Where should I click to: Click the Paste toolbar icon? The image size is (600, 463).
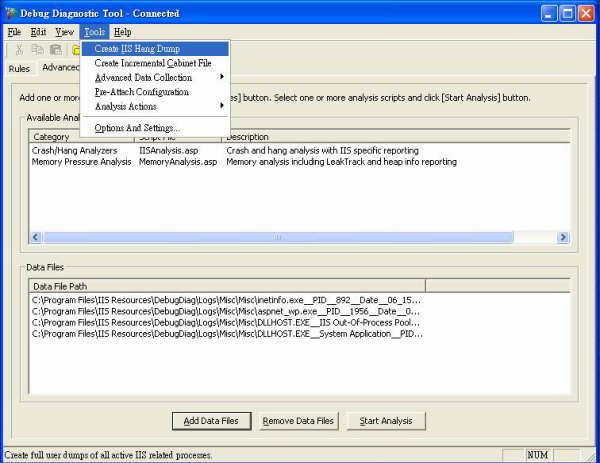coord(56,49)
